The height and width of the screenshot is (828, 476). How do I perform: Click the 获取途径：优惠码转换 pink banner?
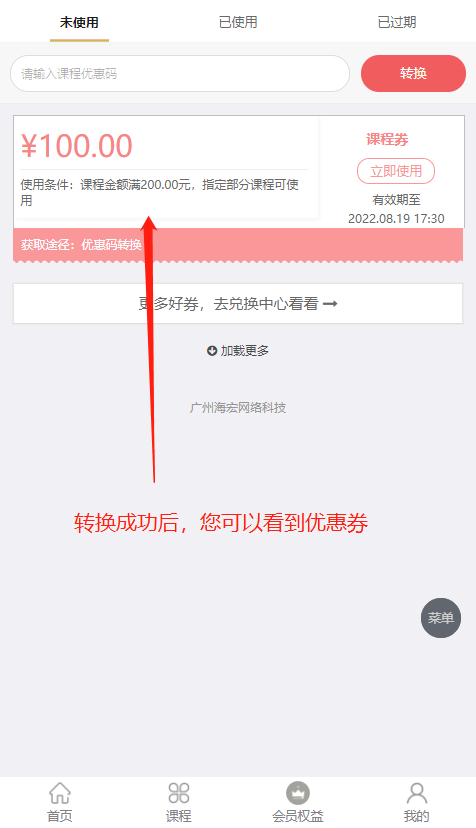[x=238, y=244]
